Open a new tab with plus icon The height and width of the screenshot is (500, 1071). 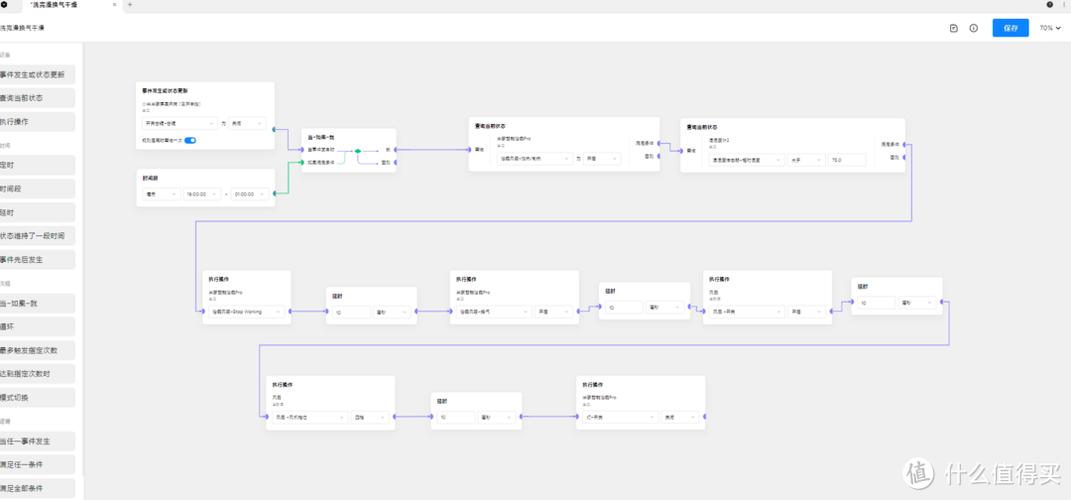coord(130,4)
